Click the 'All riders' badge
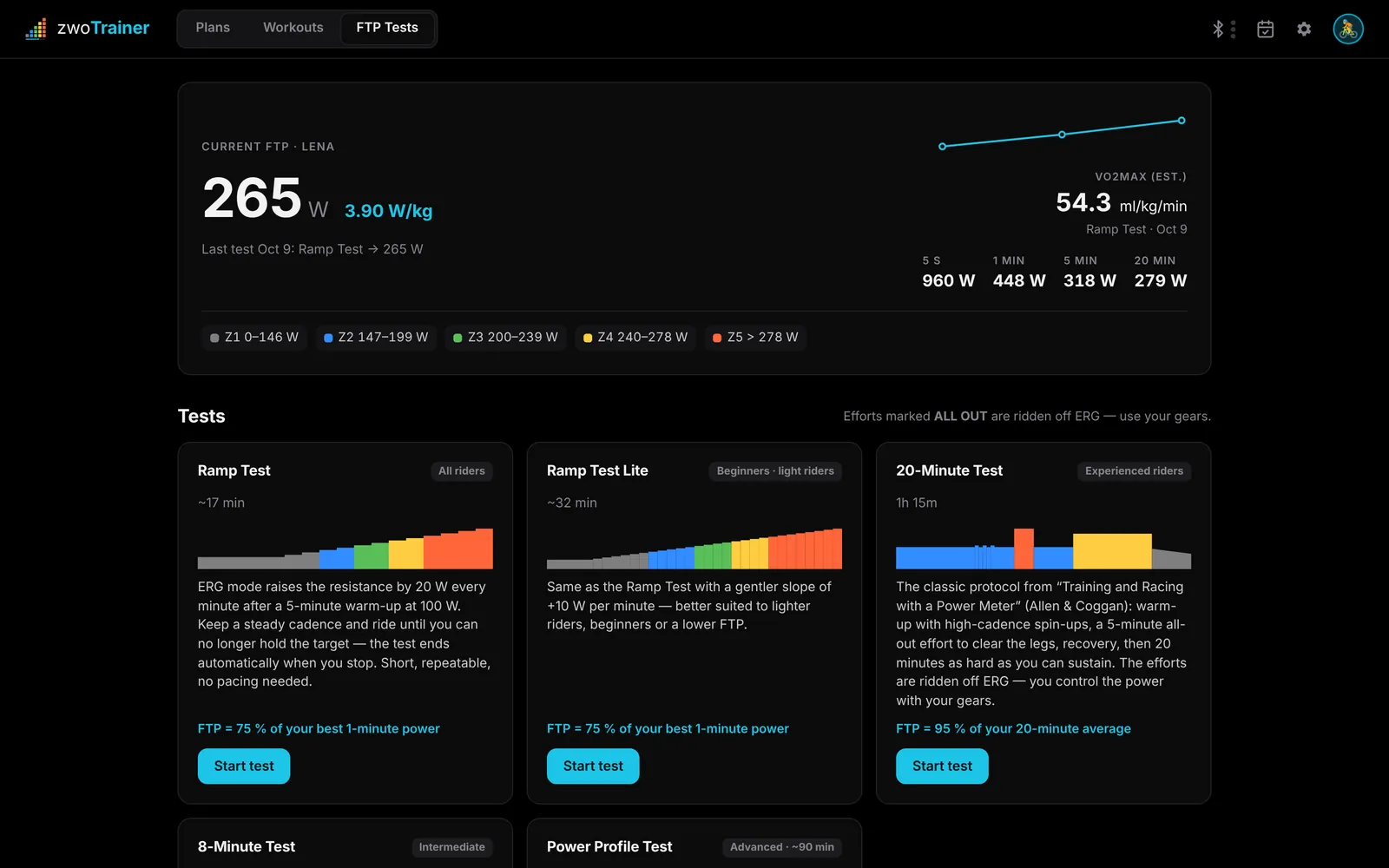Screen dimensions: 1389x868 point(462,471)
